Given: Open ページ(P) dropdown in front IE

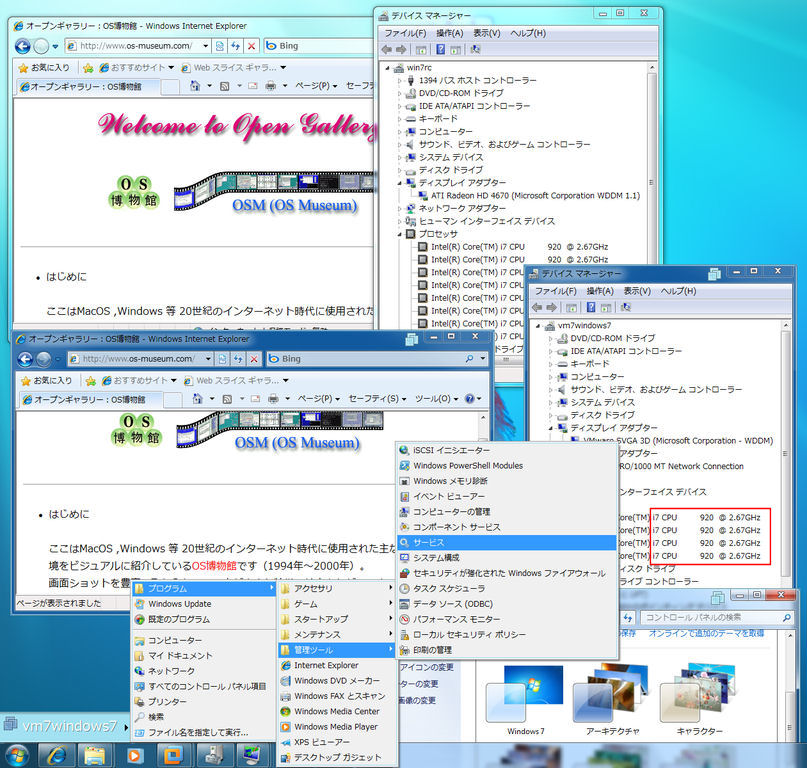Looking at the screenshot, I should 319,398.
